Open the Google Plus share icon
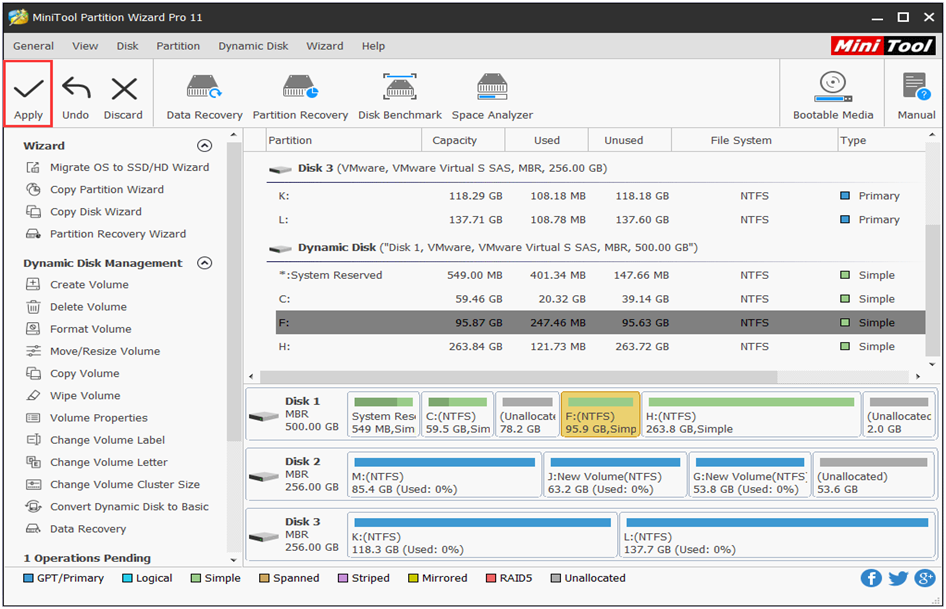This screenshot has width=946, height=609. [924, 578]
